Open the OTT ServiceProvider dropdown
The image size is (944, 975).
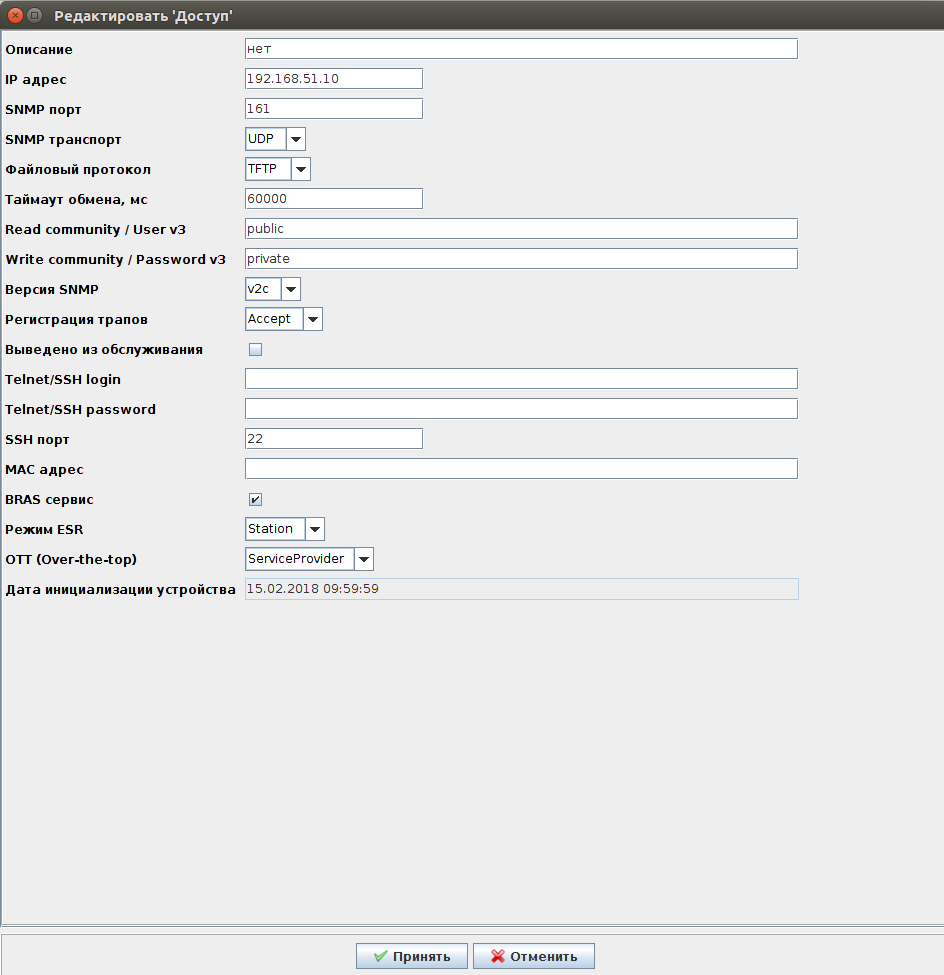coord(309,559)
